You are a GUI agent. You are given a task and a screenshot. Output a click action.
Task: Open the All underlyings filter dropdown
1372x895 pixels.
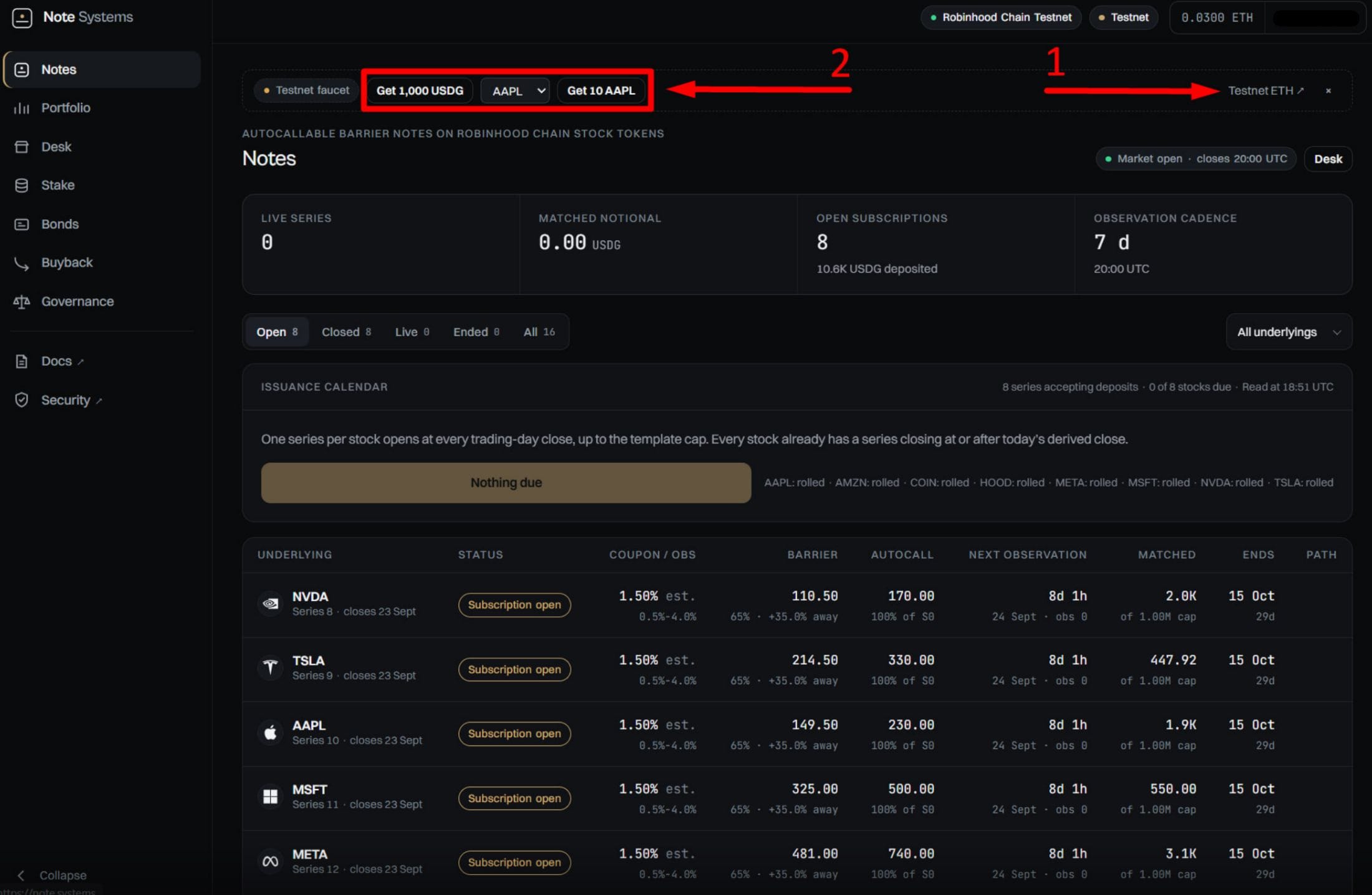(x=1288, y=332)
